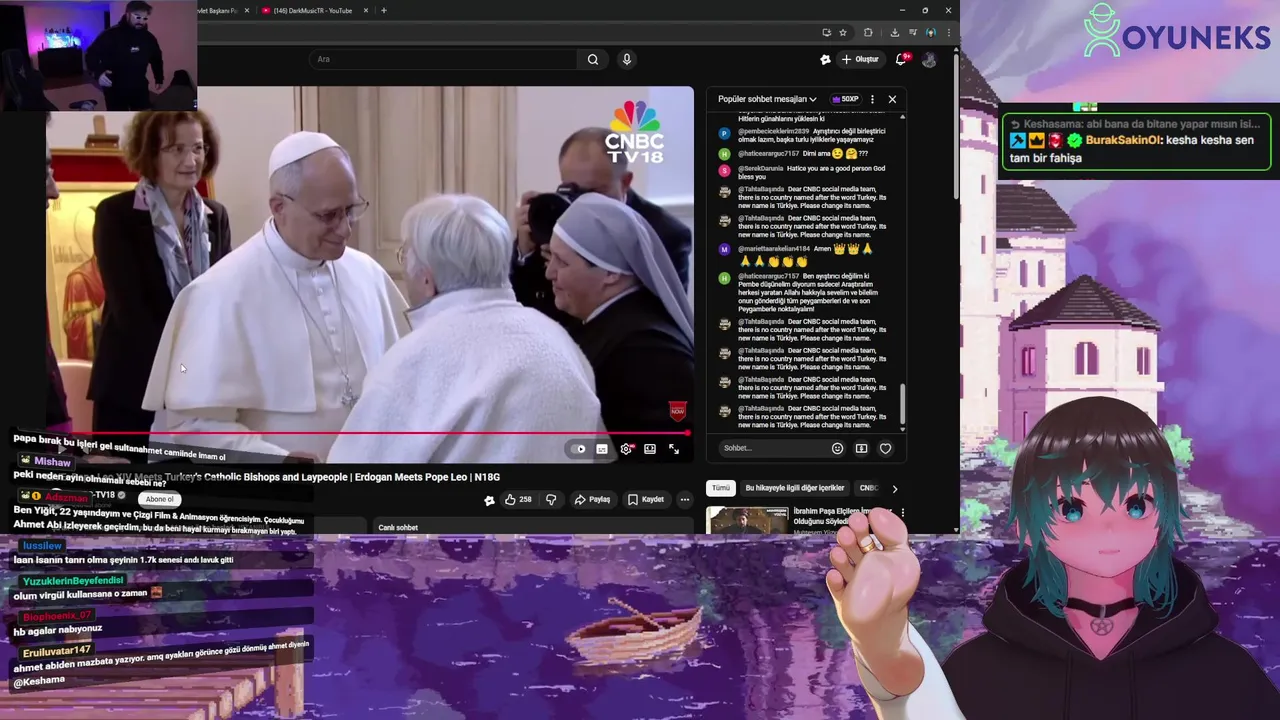This screenshot has height=720, width=1280.
Task: Bookmark the page with the star icon
Action: (x=843, y=32)
